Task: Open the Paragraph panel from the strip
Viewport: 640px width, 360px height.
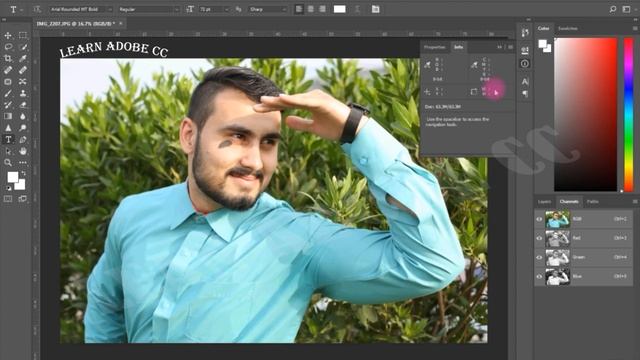Action: (525, 94)
